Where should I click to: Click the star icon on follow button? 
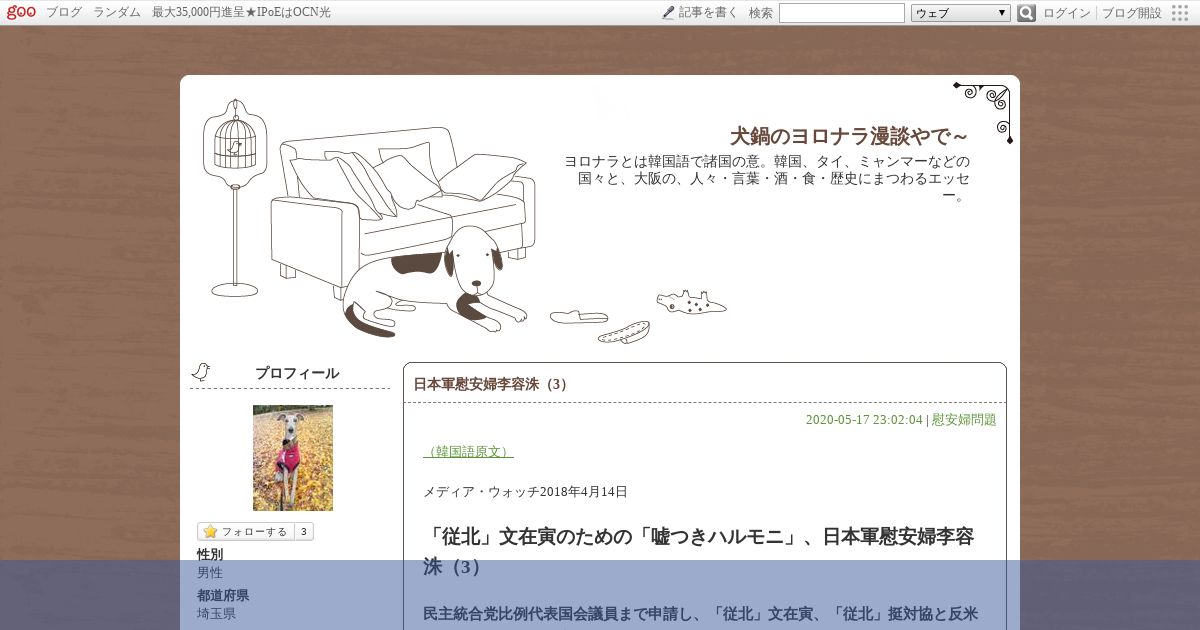tap(210, 532)
